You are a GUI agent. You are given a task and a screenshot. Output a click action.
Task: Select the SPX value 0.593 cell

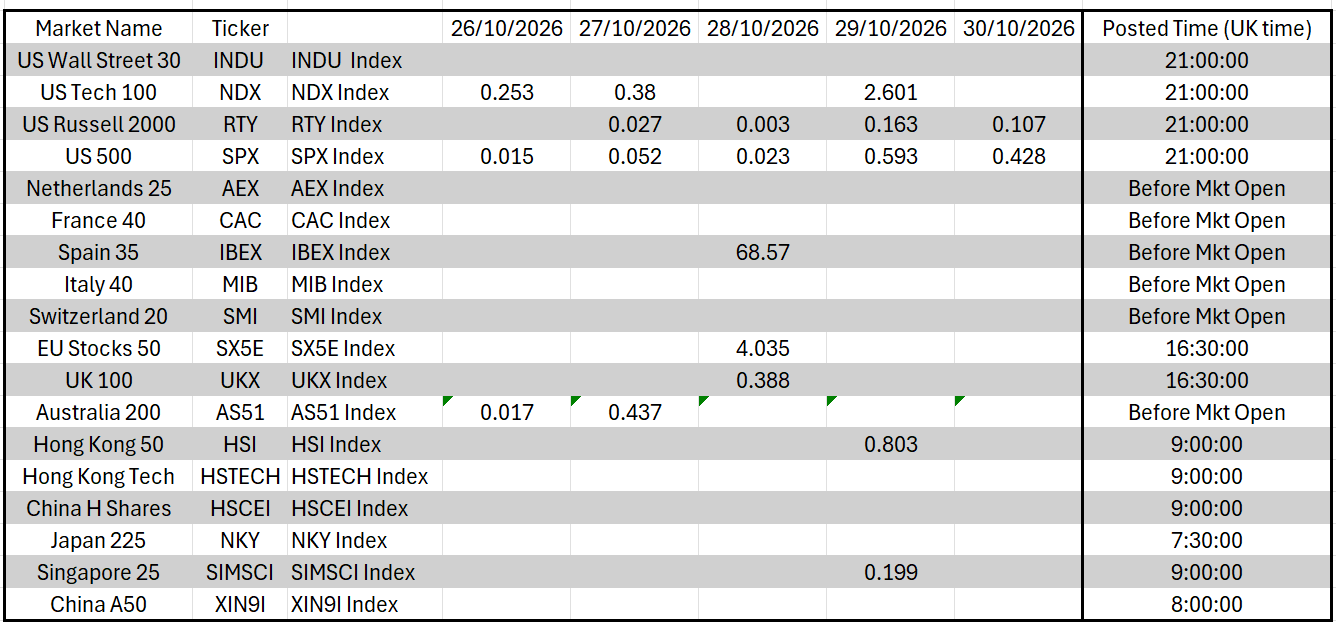click(x=891, y=156)
